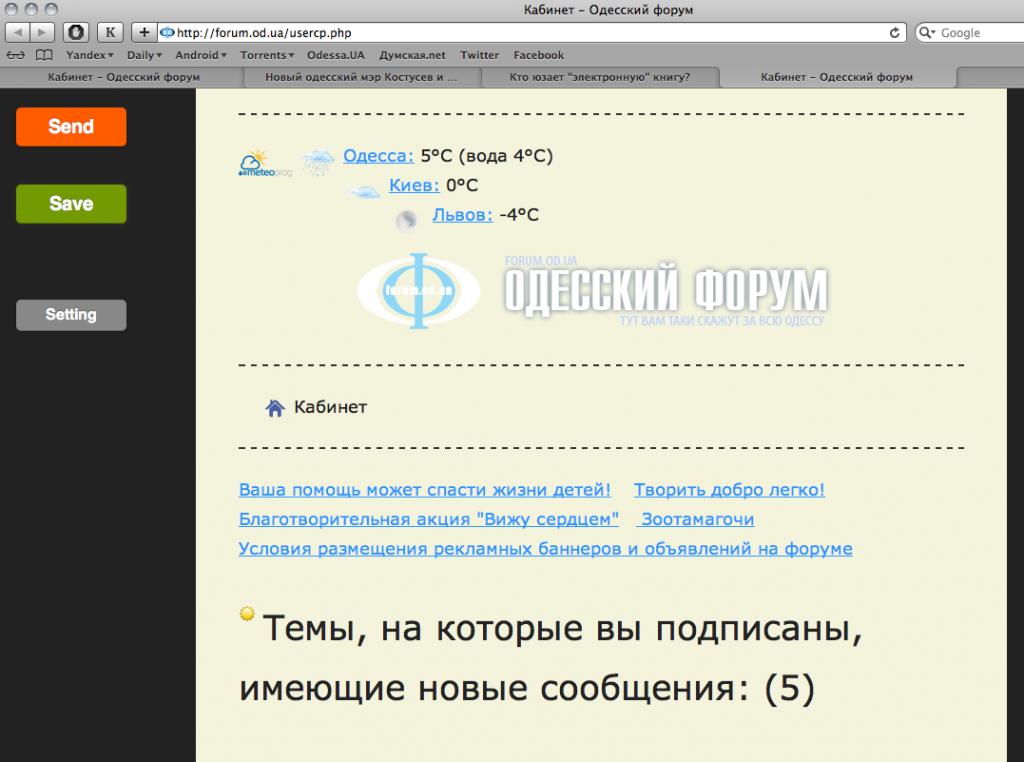The image size is (1024, 762).
Task: Open the Torrents bookmarks dropdown
Action: point(267,55)
